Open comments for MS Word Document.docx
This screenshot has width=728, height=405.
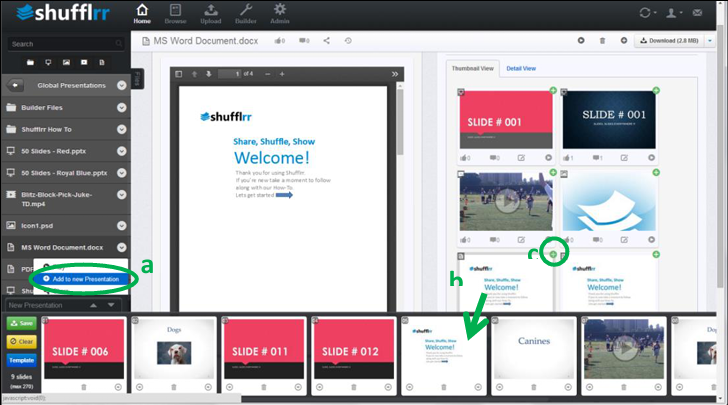click(304, 41)
